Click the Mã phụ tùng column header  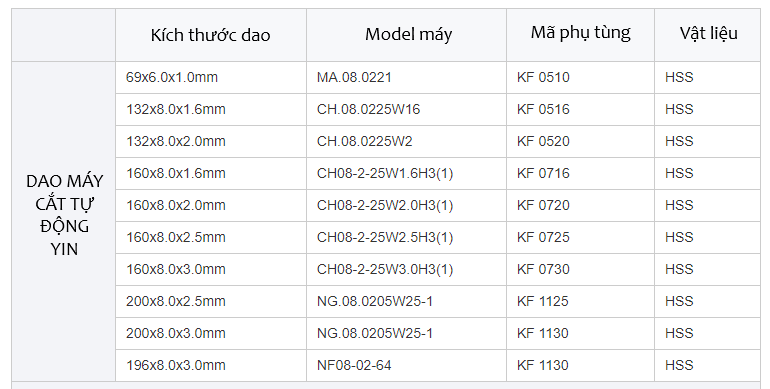[580, 35]
